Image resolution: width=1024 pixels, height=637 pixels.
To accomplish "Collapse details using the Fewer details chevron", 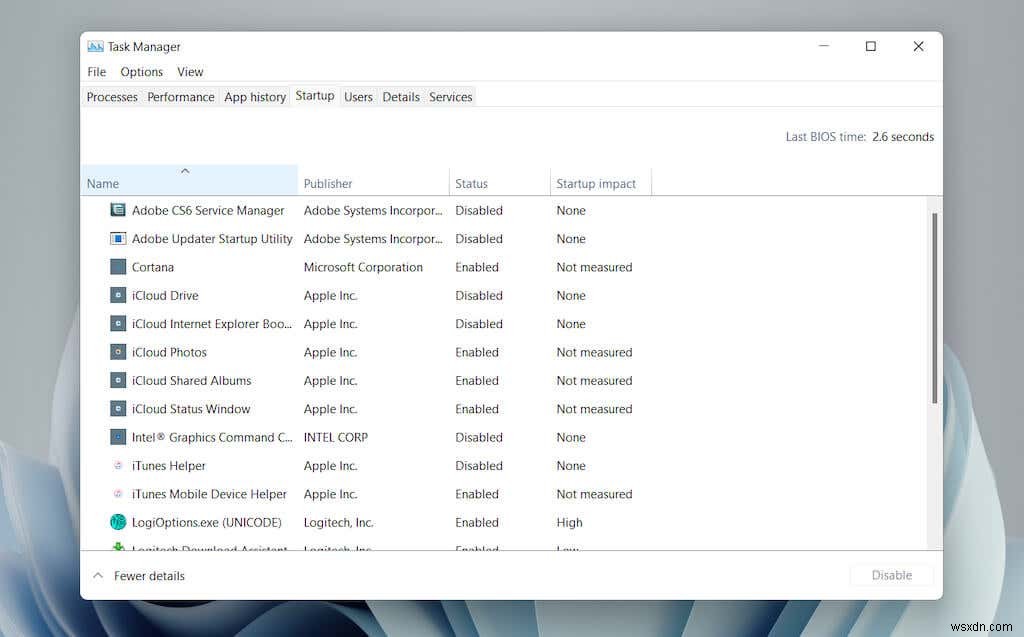I will click(98, 575).
